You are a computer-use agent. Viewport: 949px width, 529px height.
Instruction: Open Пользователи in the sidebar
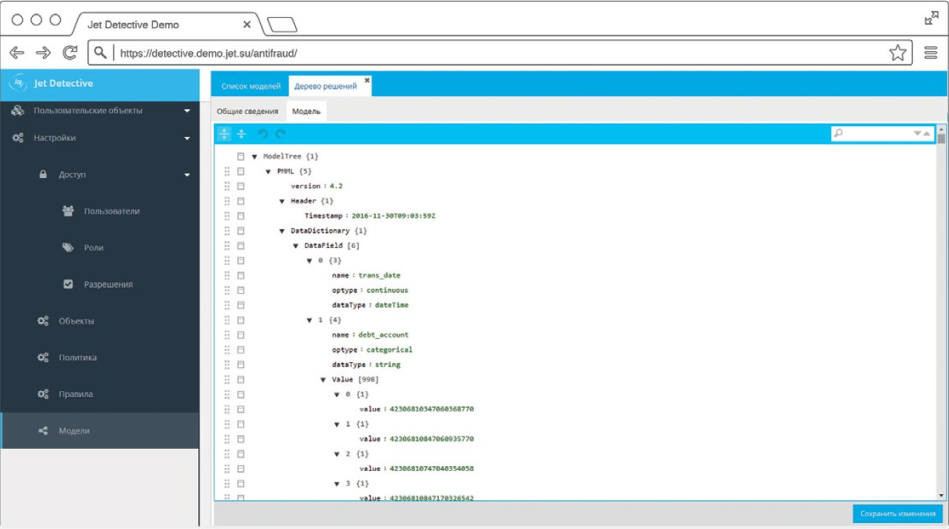[x=112, y=211]
